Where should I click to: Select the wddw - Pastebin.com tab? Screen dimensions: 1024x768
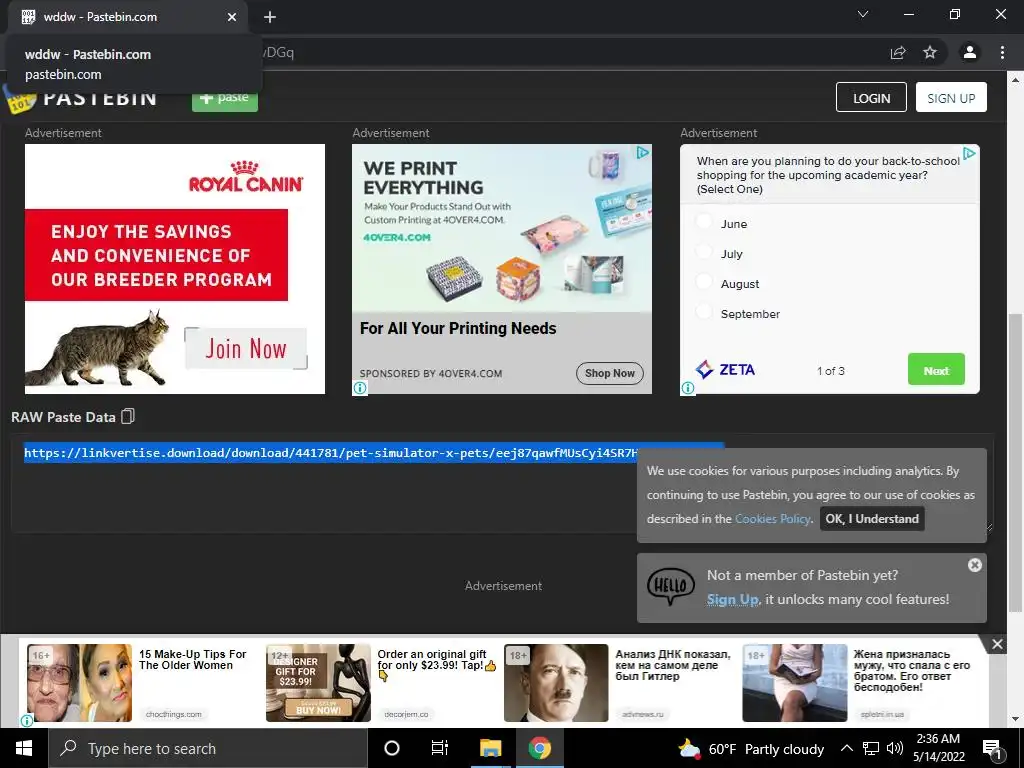pos(127,17)
